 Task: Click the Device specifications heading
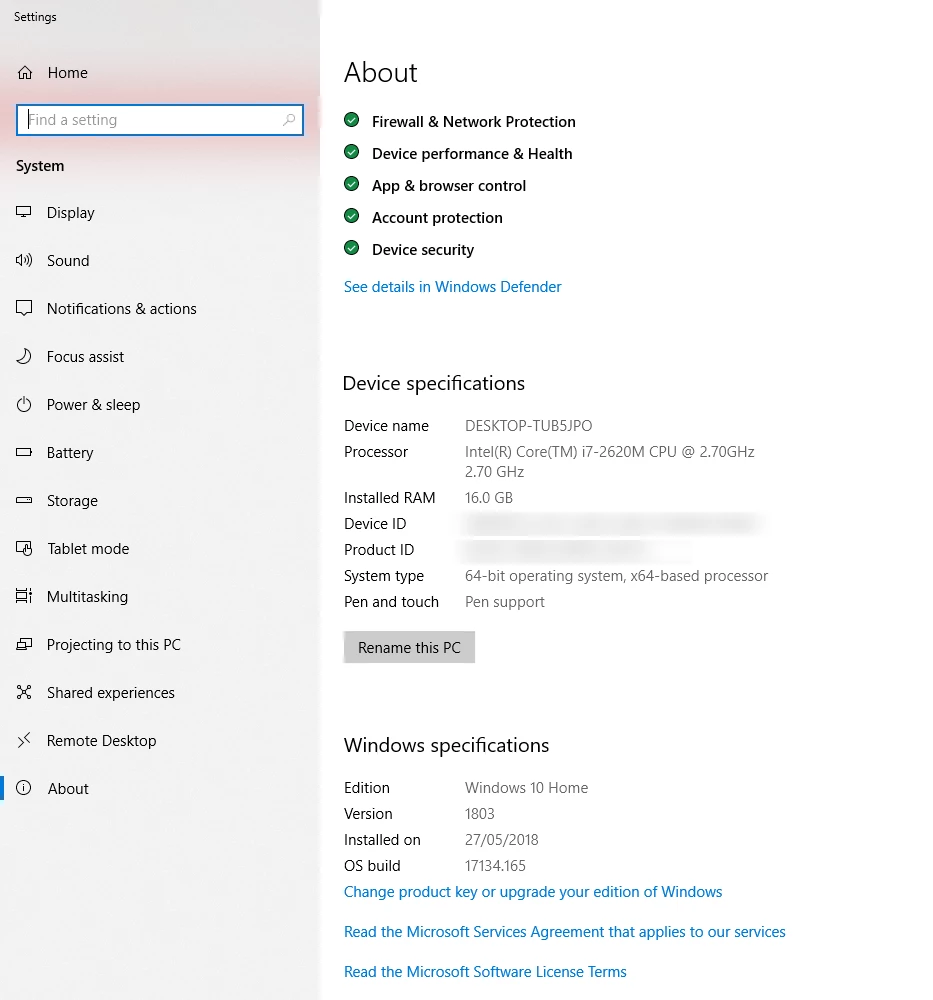434,383
